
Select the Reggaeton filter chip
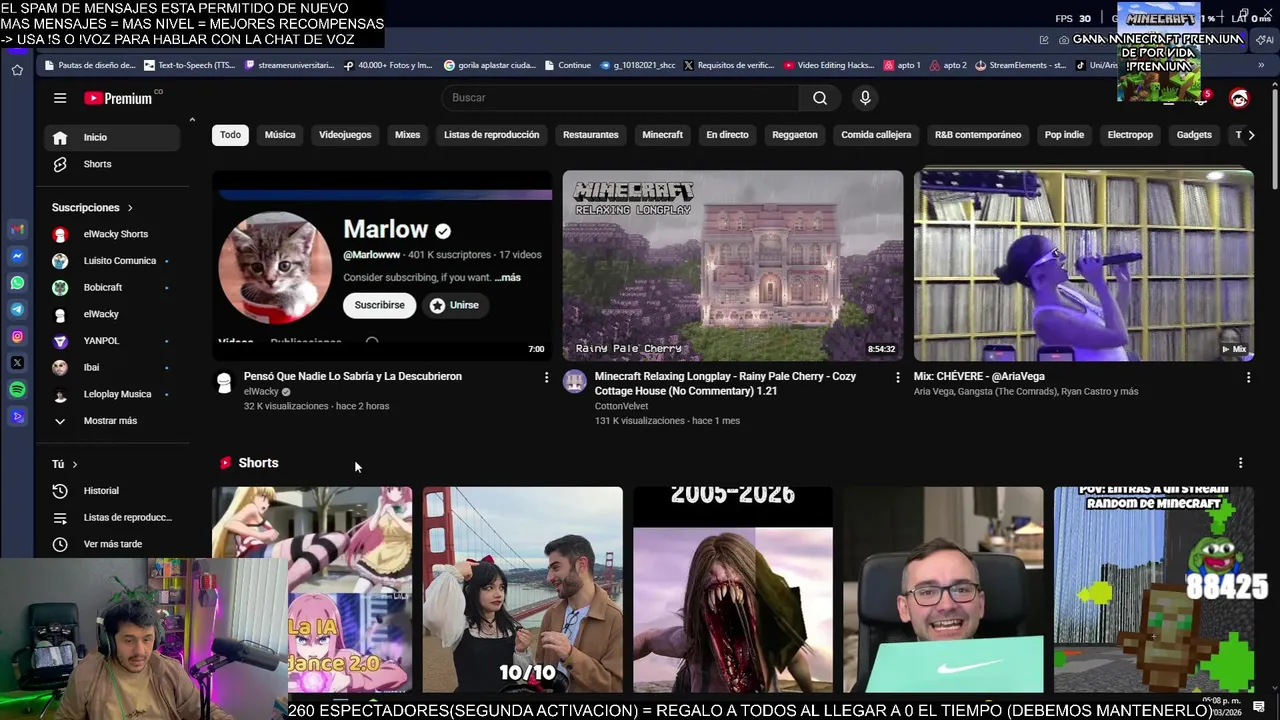coord(795,135)
